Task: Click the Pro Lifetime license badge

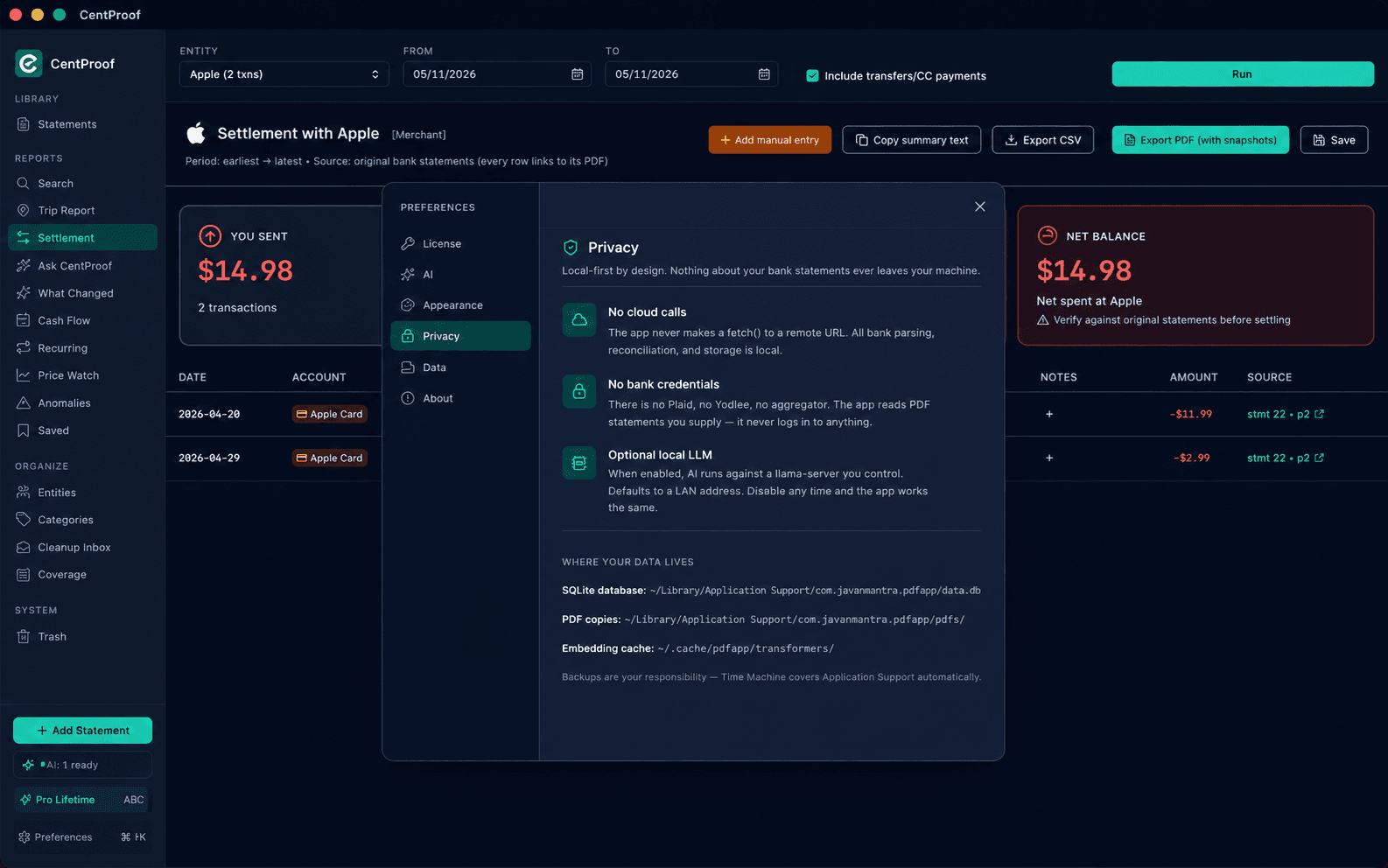Action: [82, 800]
